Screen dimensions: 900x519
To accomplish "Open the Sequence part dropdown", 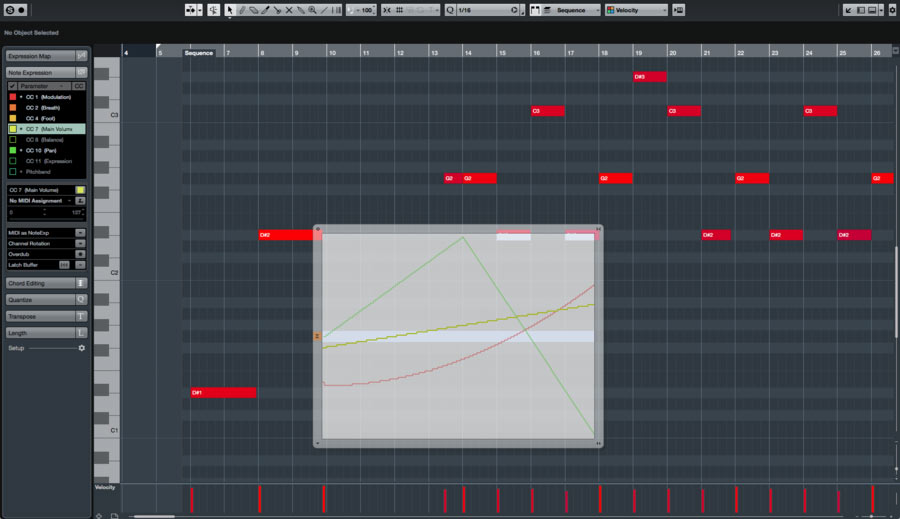I will click(576, 10).
